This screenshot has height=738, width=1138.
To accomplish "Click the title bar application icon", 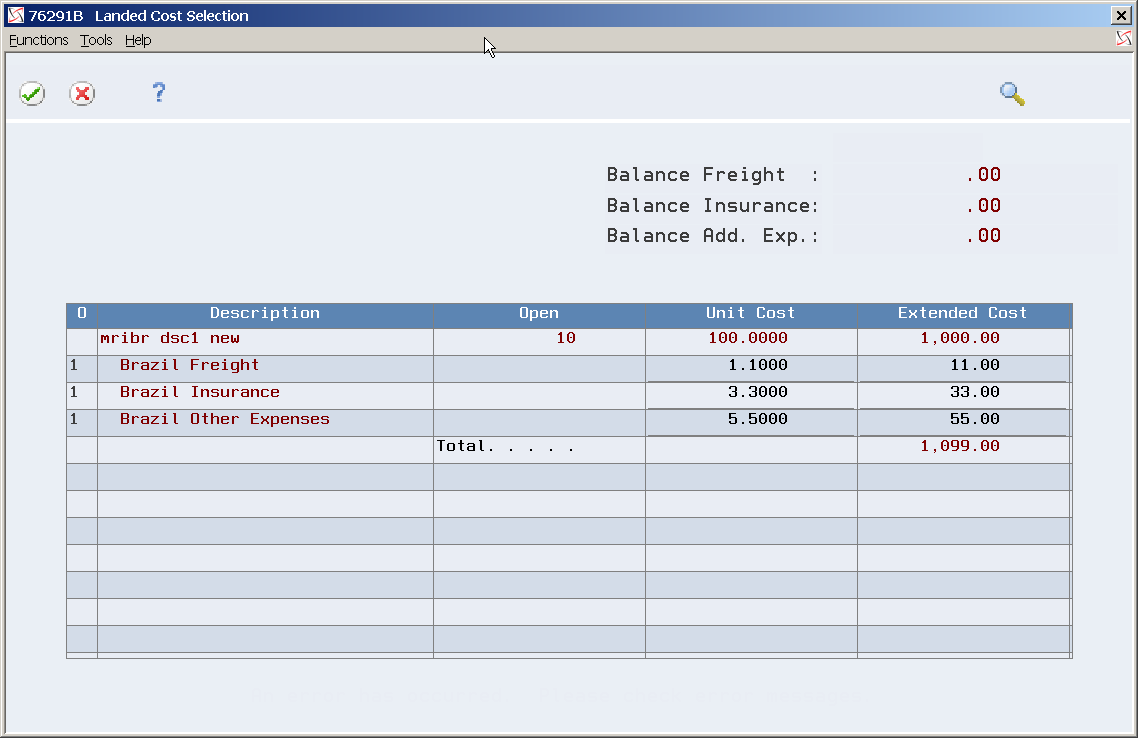I will 16,15.
